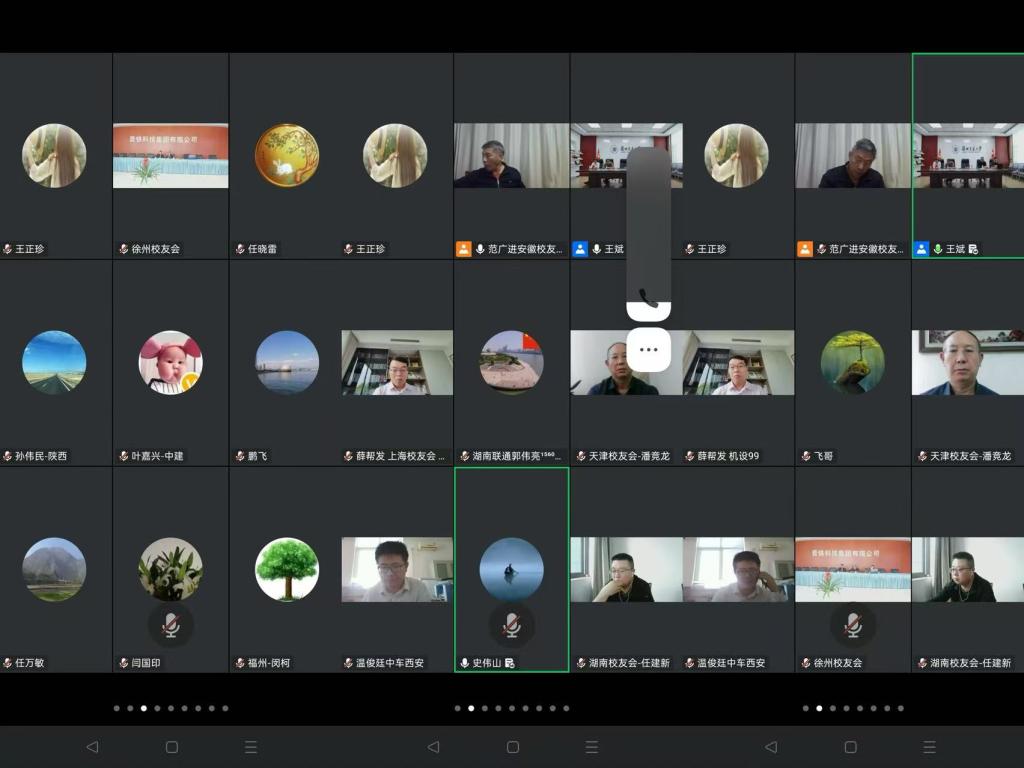The width and height of the screenshot is (1024, 768).
Task: Unmute via large mic icon on 史伟山's tile
Action: (x=512, y=625)
